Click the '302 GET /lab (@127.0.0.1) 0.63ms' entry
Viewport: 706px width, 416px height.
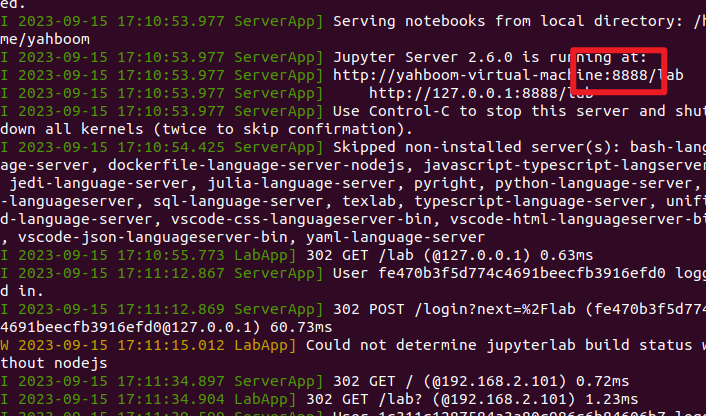click(450, 255)
